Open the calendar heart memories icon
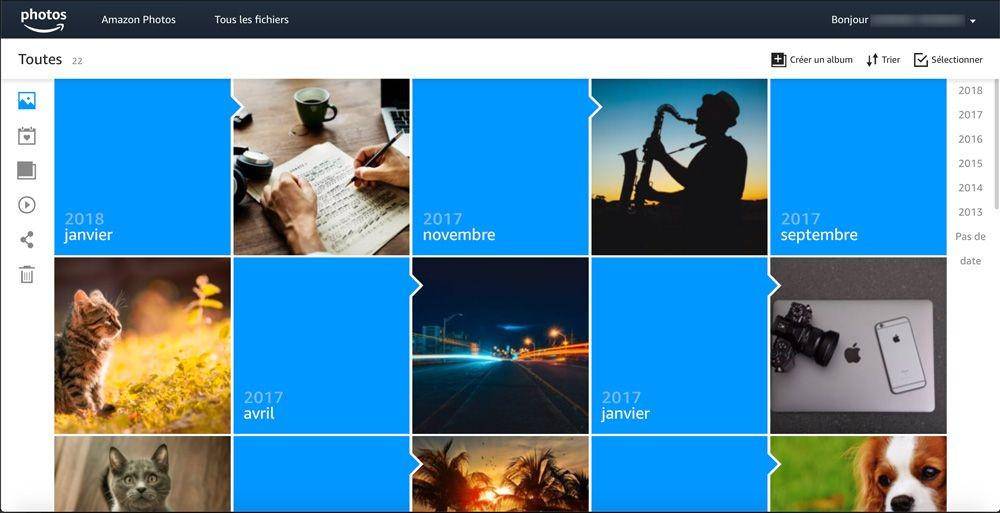Image resolution: width=1000 pixels, height=513 pixels. [27, 136]
